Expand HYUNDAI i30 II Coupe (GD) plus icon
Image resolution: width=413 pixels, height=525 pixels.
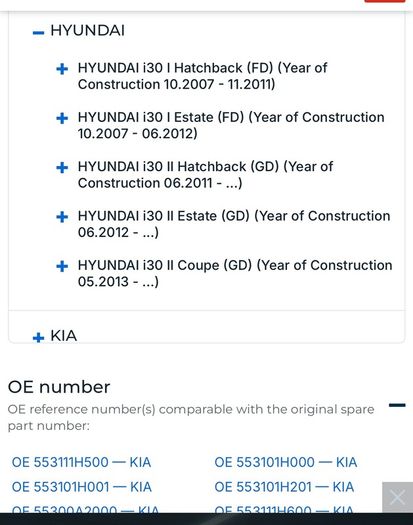coord(62,266)
